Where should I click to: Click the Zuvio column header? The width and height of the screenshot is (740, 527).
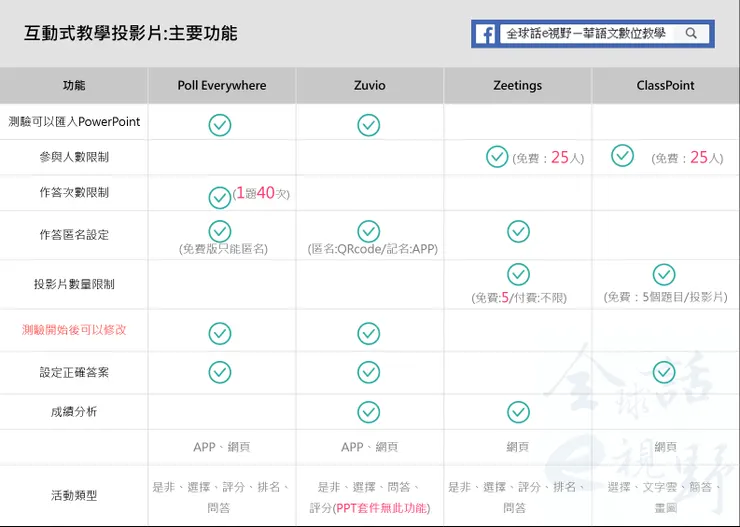click(370, 85)
